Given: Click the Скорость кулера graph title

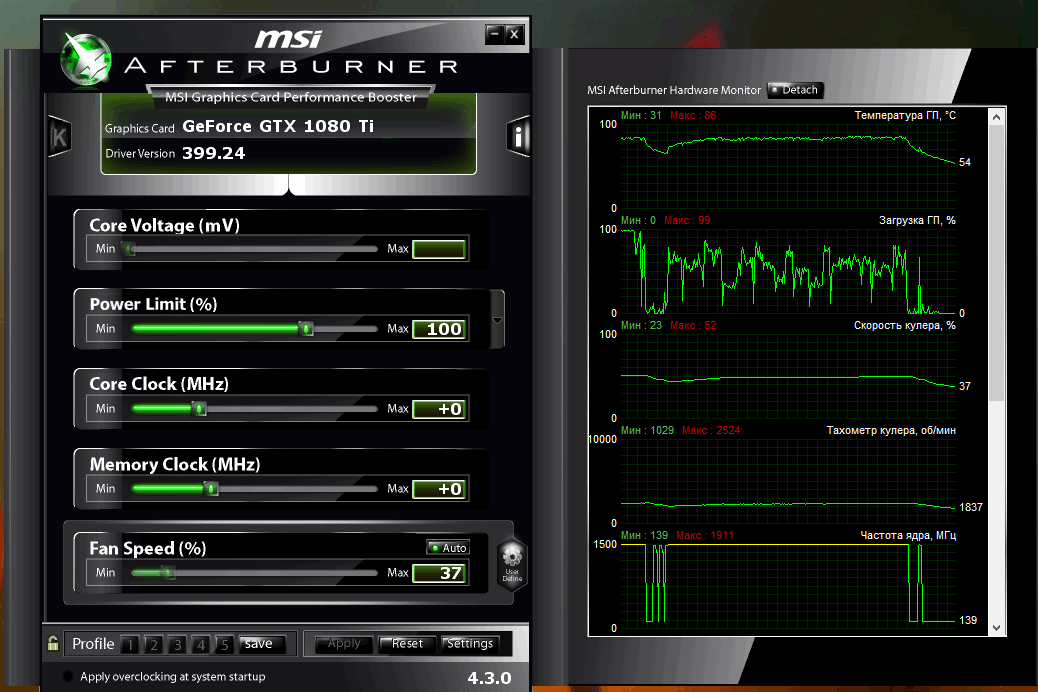Looking at the screenshot, I should click(x=904, y=325).
